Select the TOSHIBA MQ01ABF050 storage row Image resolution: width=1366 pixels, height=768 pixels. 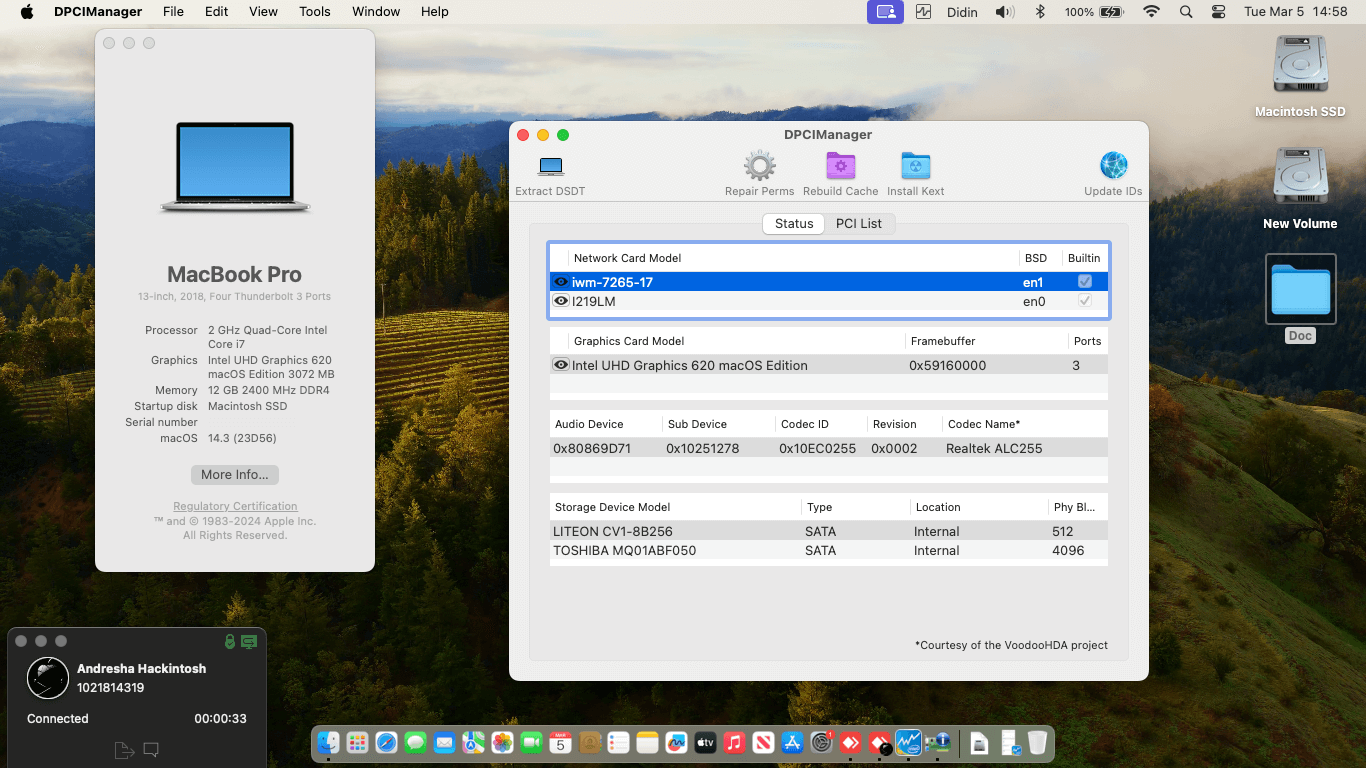point(829,550)
